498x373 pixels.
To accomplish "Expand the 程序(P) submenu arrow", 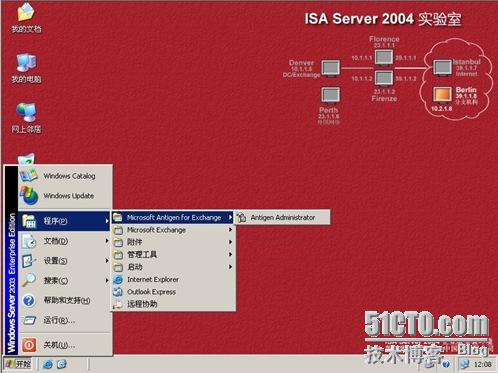I will [107, 221].
